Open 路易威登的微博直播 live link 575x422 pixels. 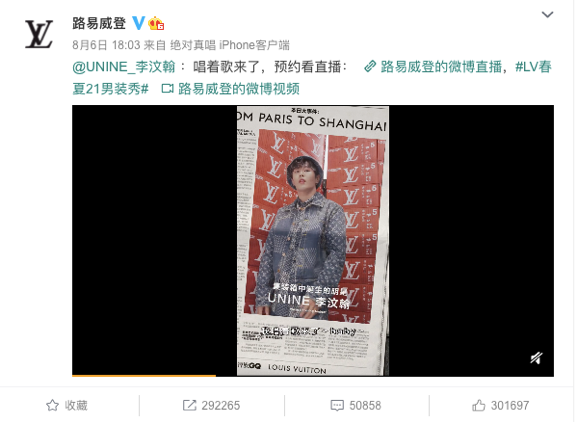coord(441,67)
